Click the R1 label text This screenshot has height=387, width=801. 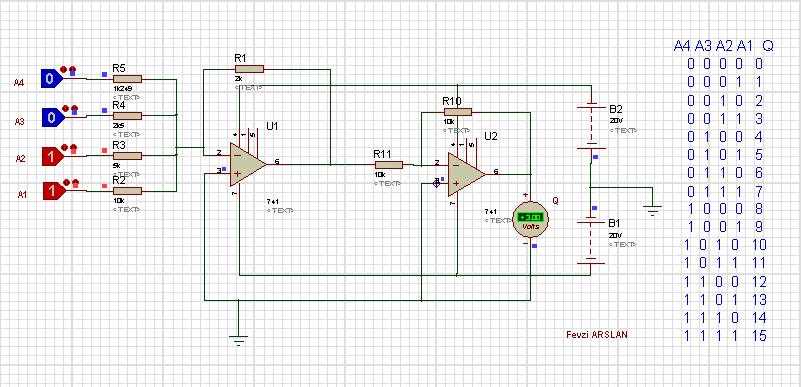pyautogui.click(x=241, y=58)
